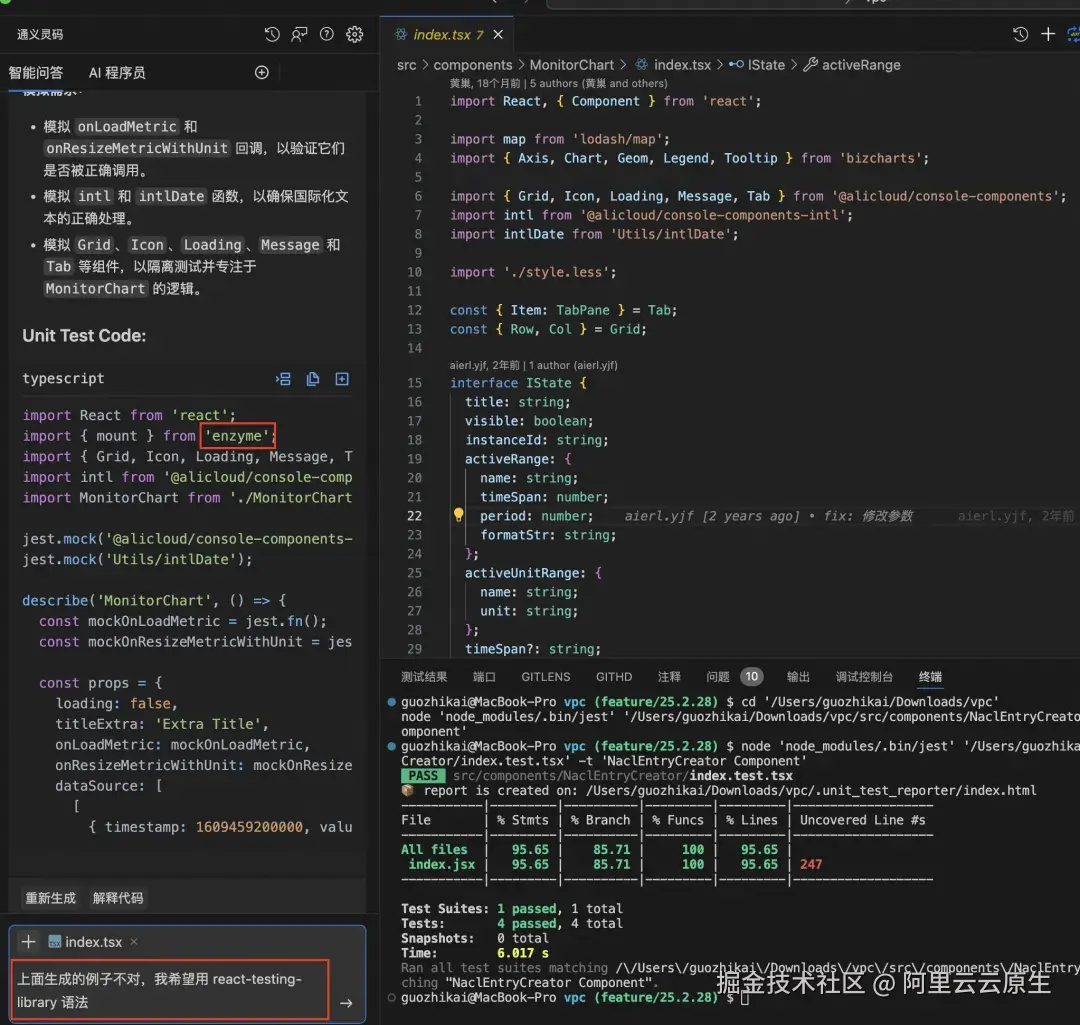
Task: Open chat history in Tongyi Lingma panel
Action: pyautogui.click(x=272, y=34)
